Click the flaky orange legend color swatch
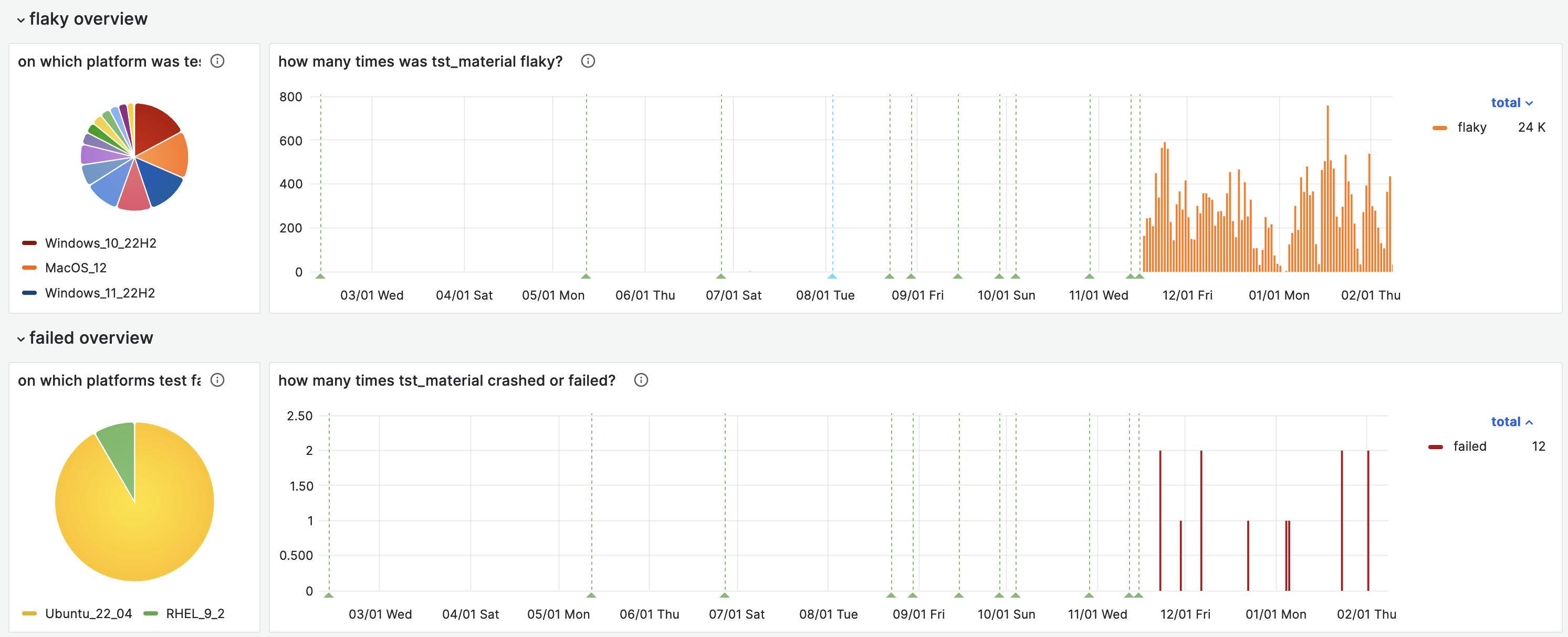The image size is (1568, 637). click(1439, 128)
